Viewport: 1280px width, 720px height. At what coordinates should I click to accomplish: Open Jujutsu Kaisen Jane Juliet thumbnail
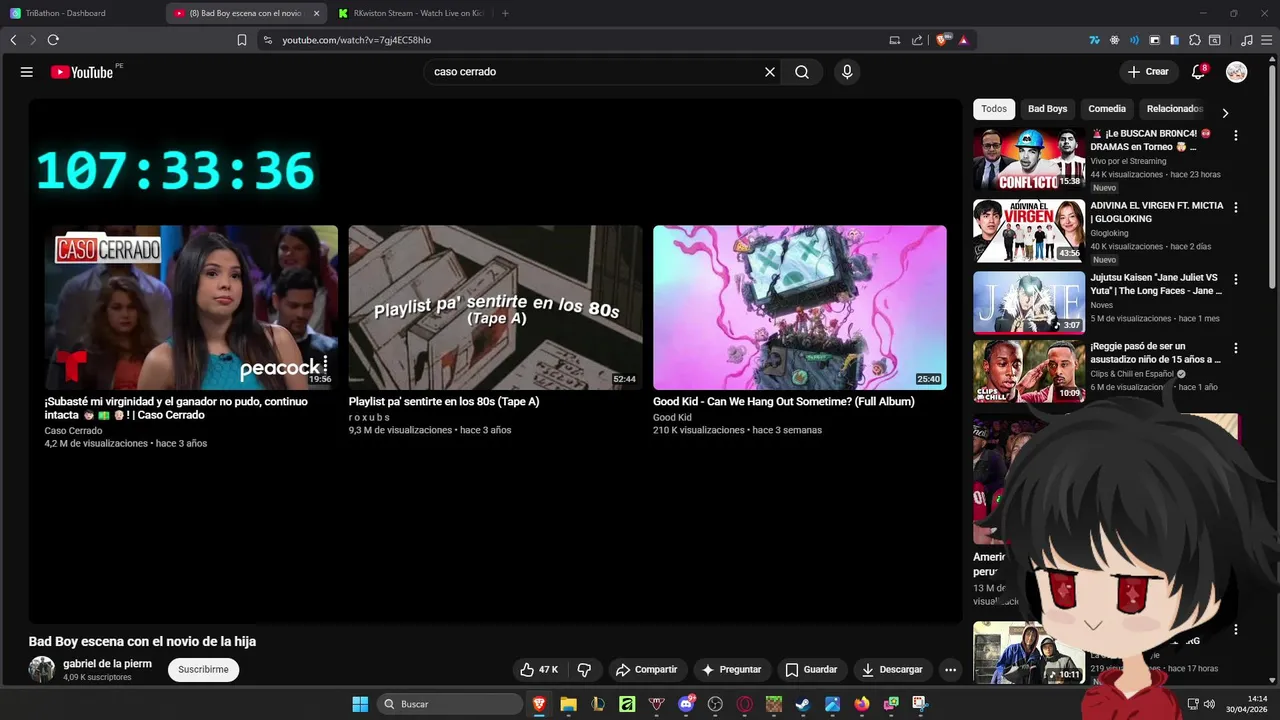point(1029,303)
